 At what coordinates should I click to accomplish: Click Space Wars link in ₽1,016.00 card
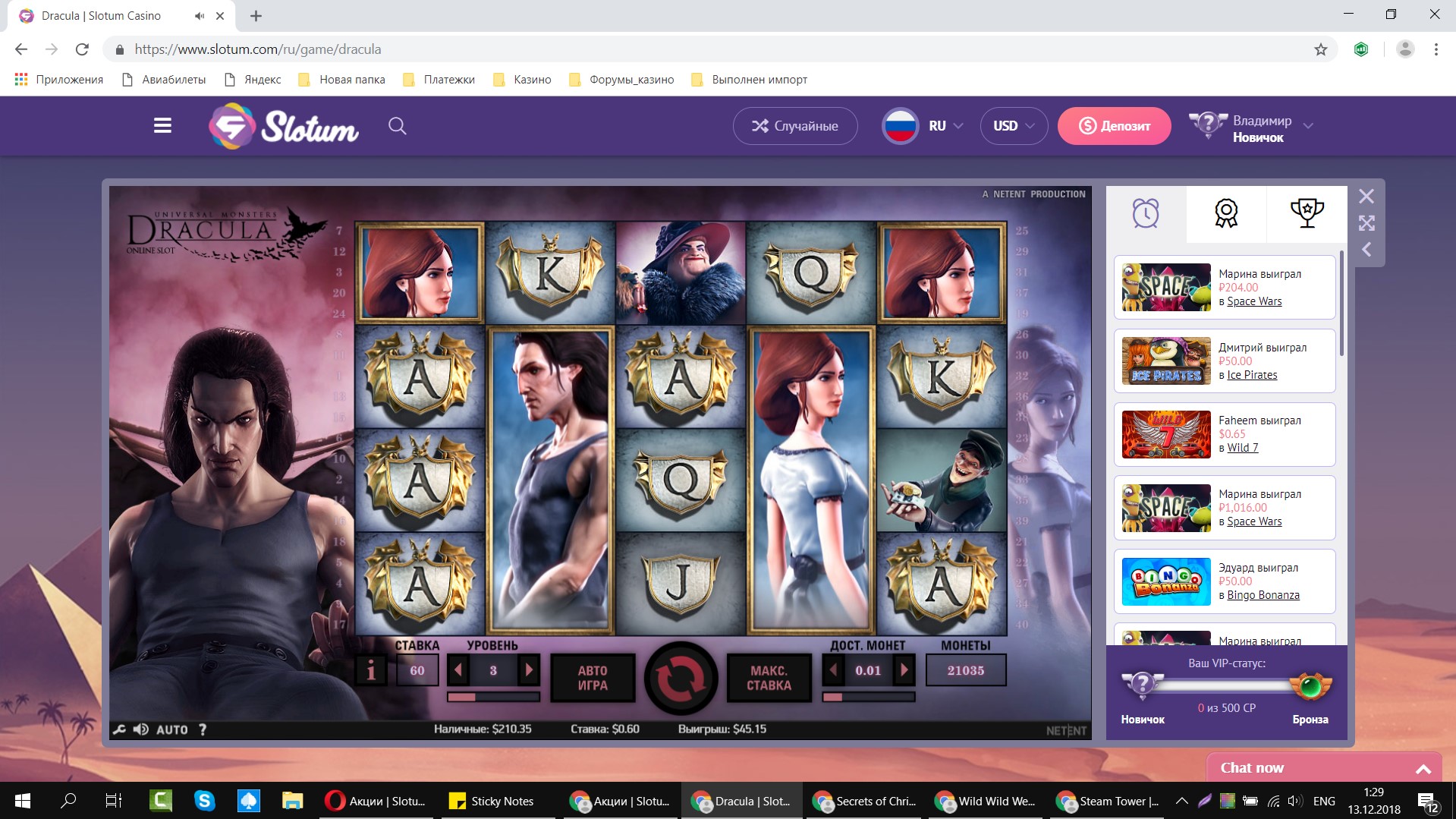[x=1254, y=521]
